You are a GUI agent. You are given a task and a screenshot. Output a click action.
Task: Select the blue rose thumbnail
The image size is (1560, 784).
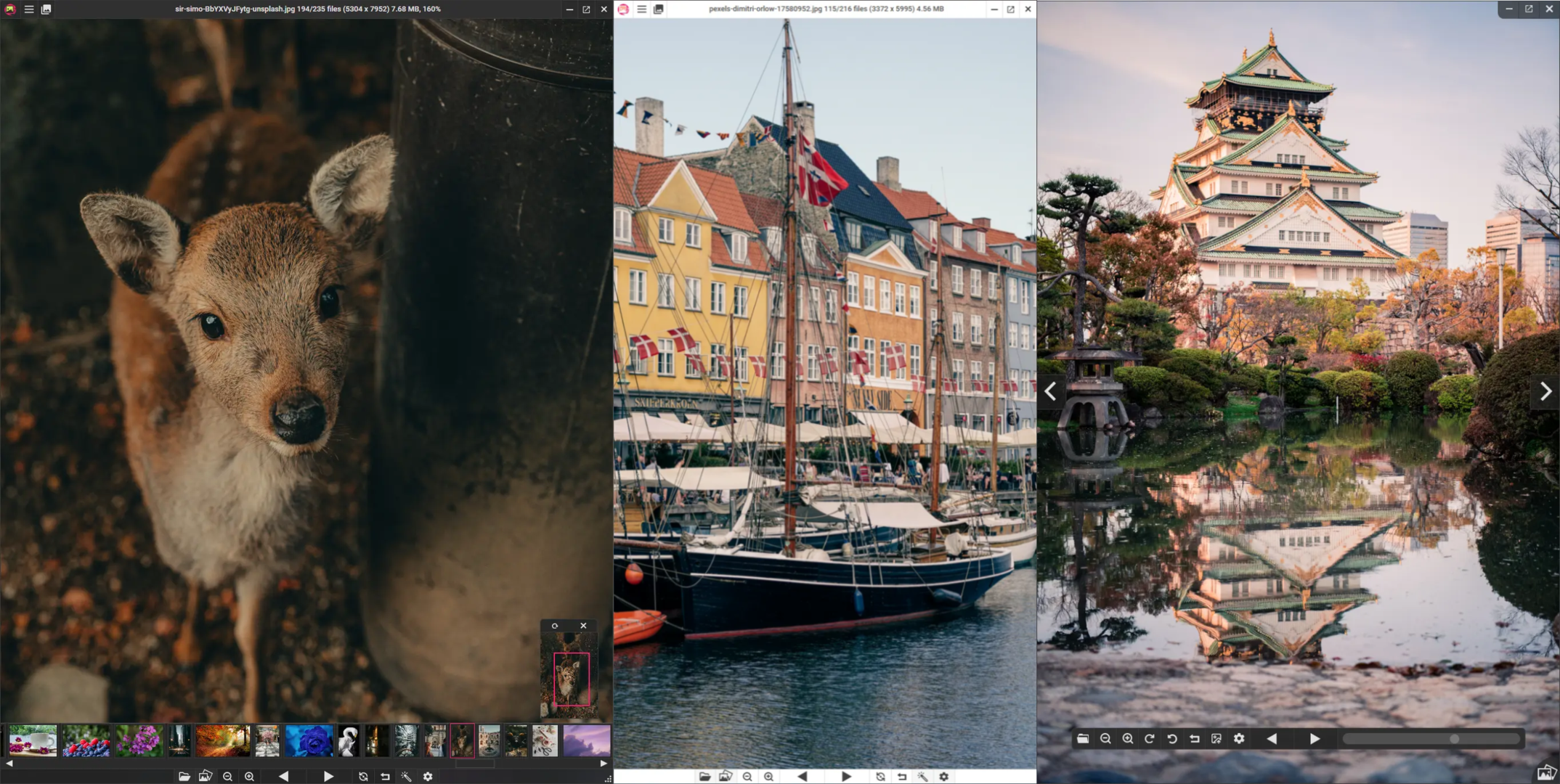coord(309,741)
